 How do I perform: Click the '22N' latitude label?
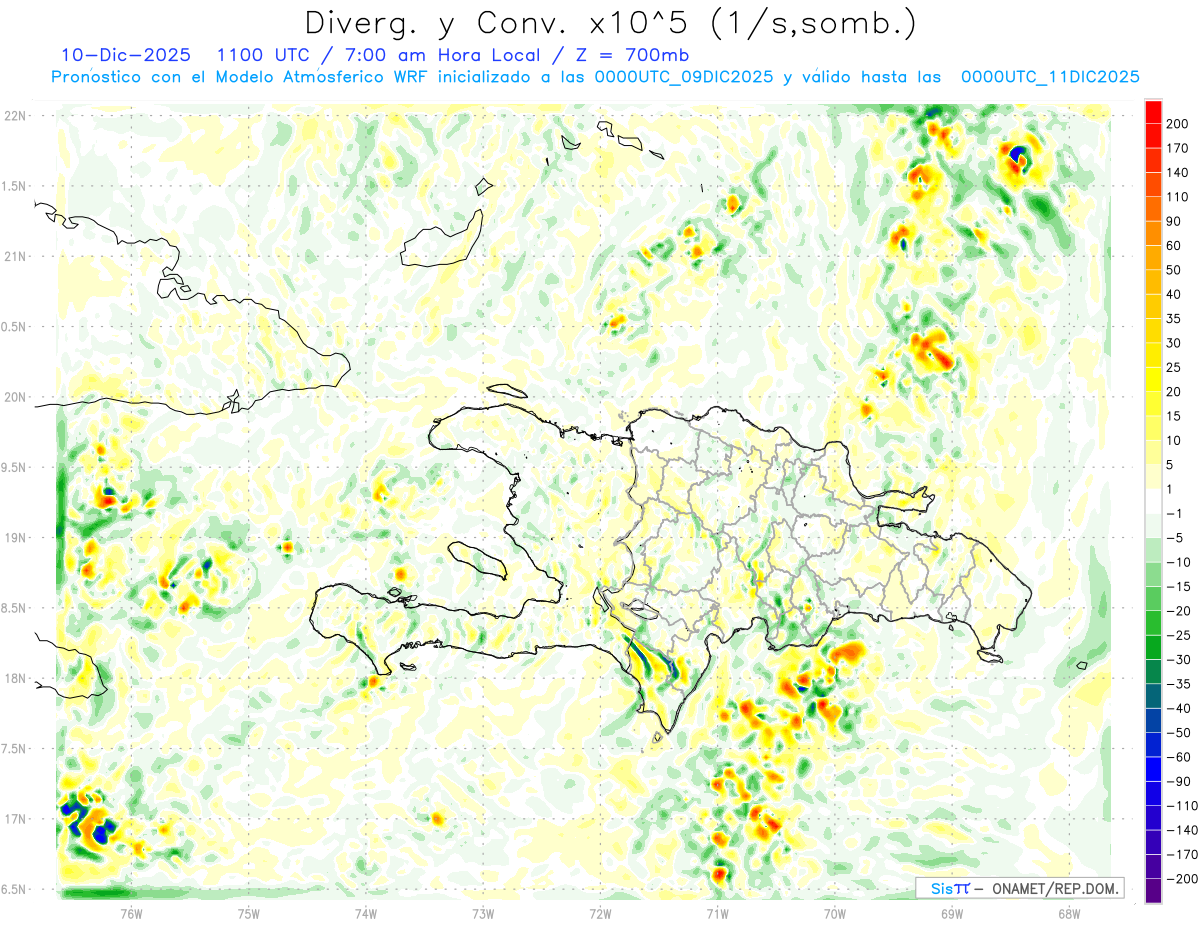click(x=16, y=116)
